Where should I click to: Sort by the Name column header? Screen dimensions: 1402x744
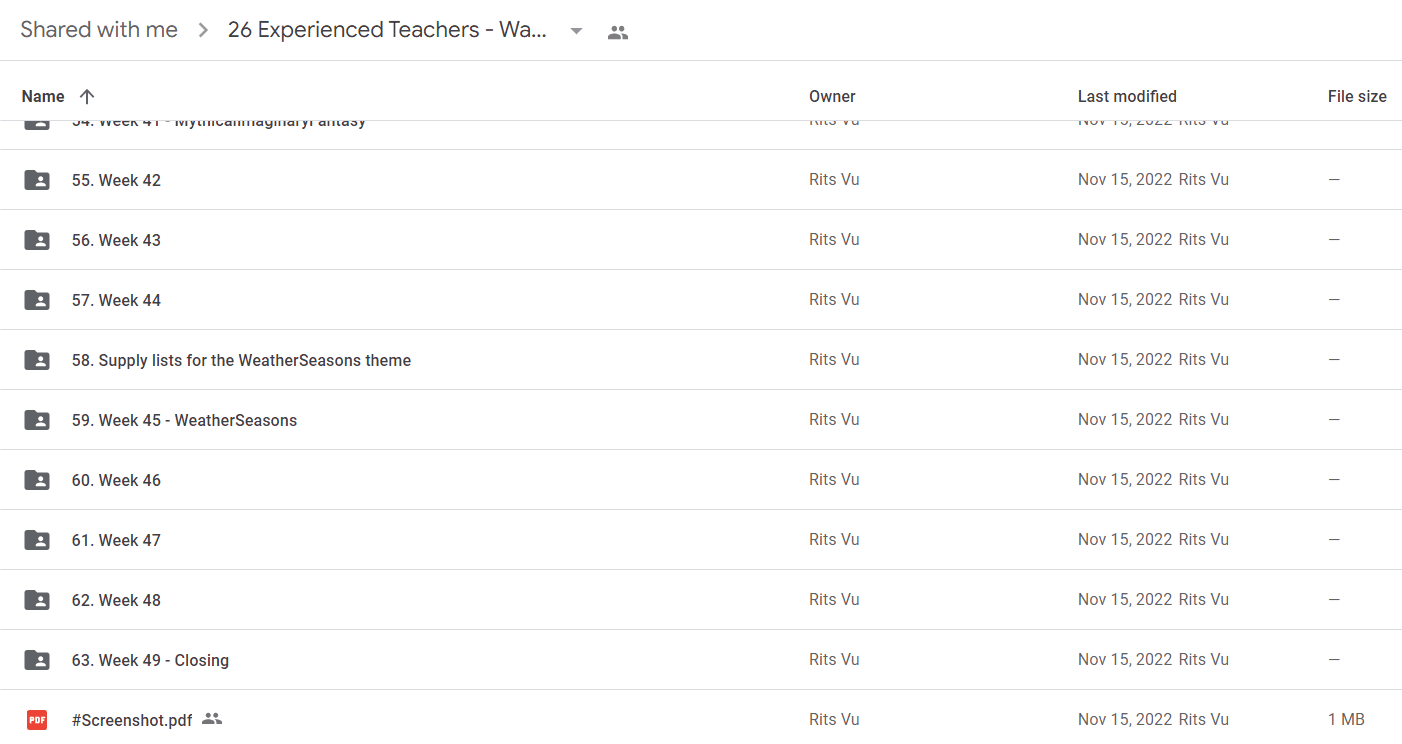click(43, 97)
